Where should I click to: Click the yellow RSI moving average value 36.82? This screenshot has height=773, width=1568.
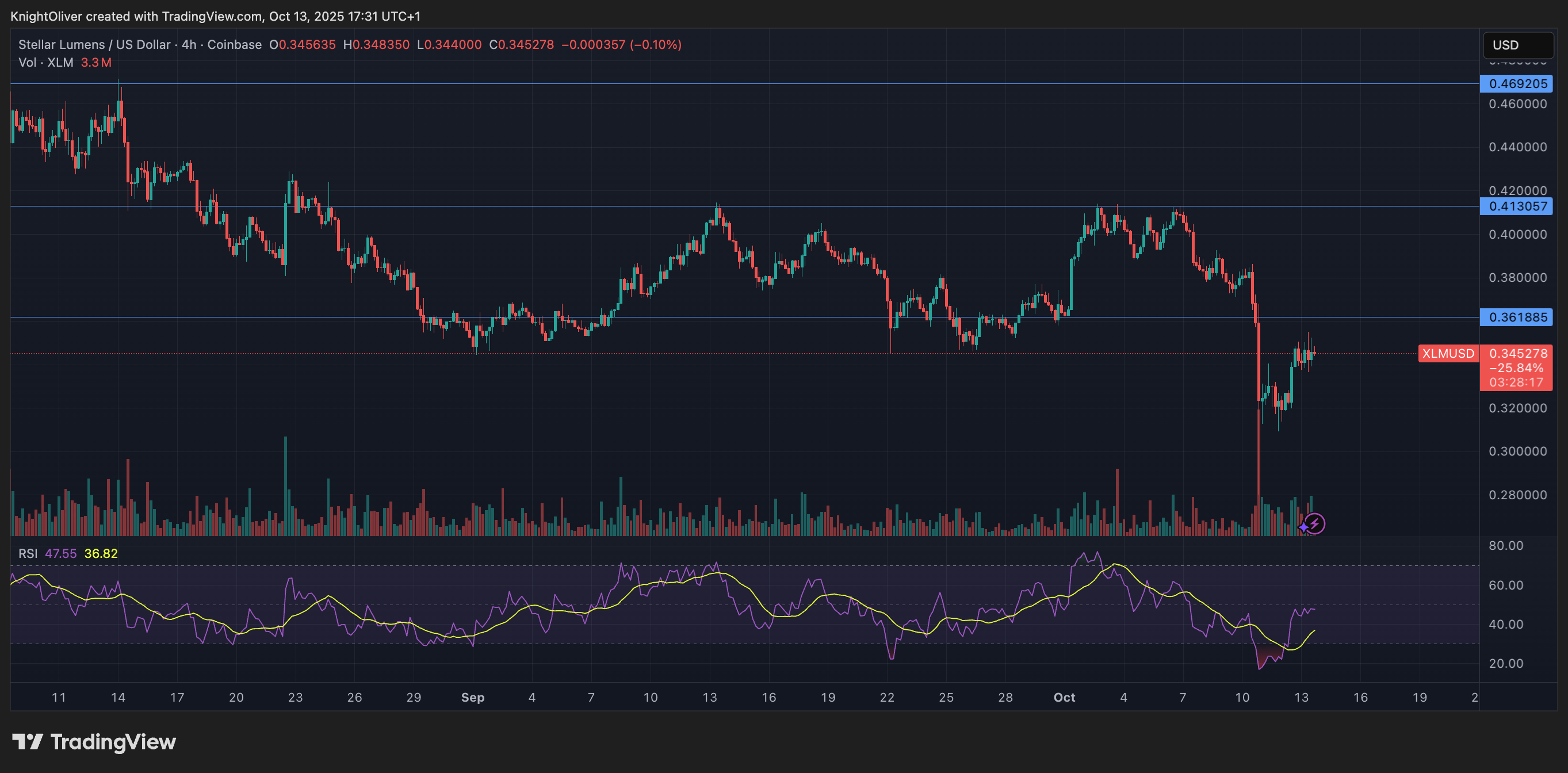coord(101,553)
